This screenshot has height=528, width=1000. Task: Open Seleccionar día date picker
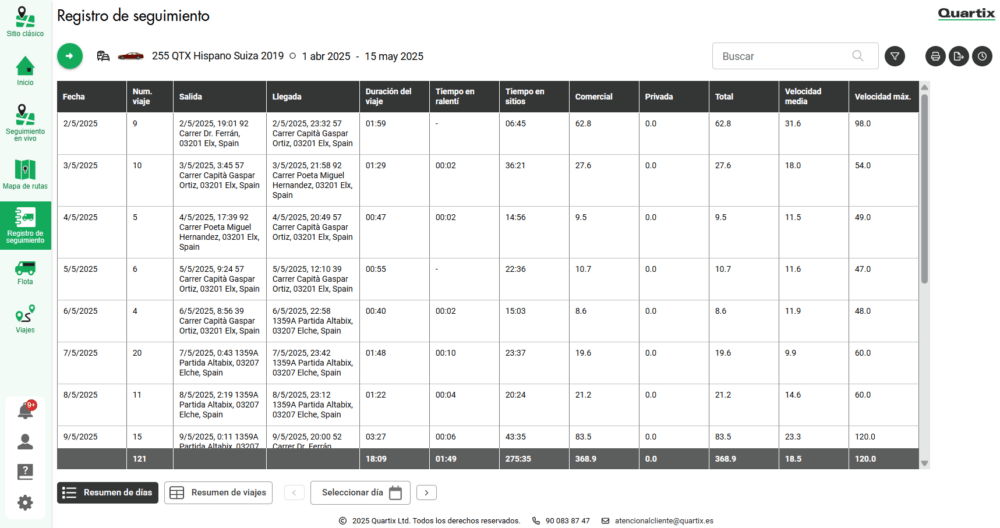tap(360, 492)
